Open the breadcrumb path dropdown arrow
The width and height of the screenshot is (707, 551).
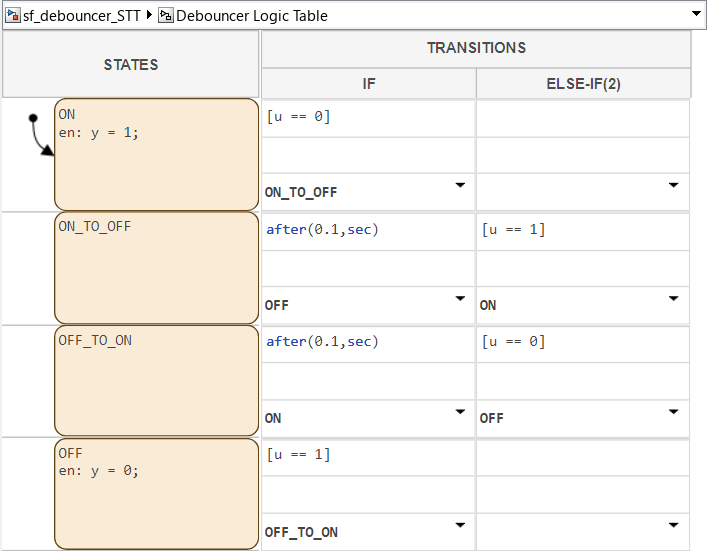696,15
